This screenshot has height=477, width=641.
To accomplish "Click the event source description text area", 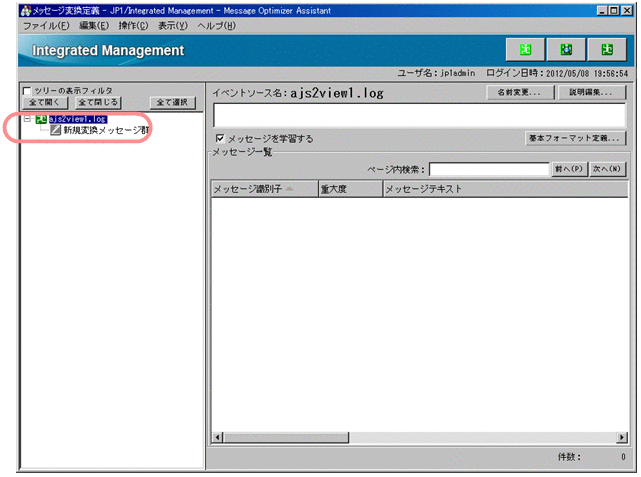I will point(419,116).
